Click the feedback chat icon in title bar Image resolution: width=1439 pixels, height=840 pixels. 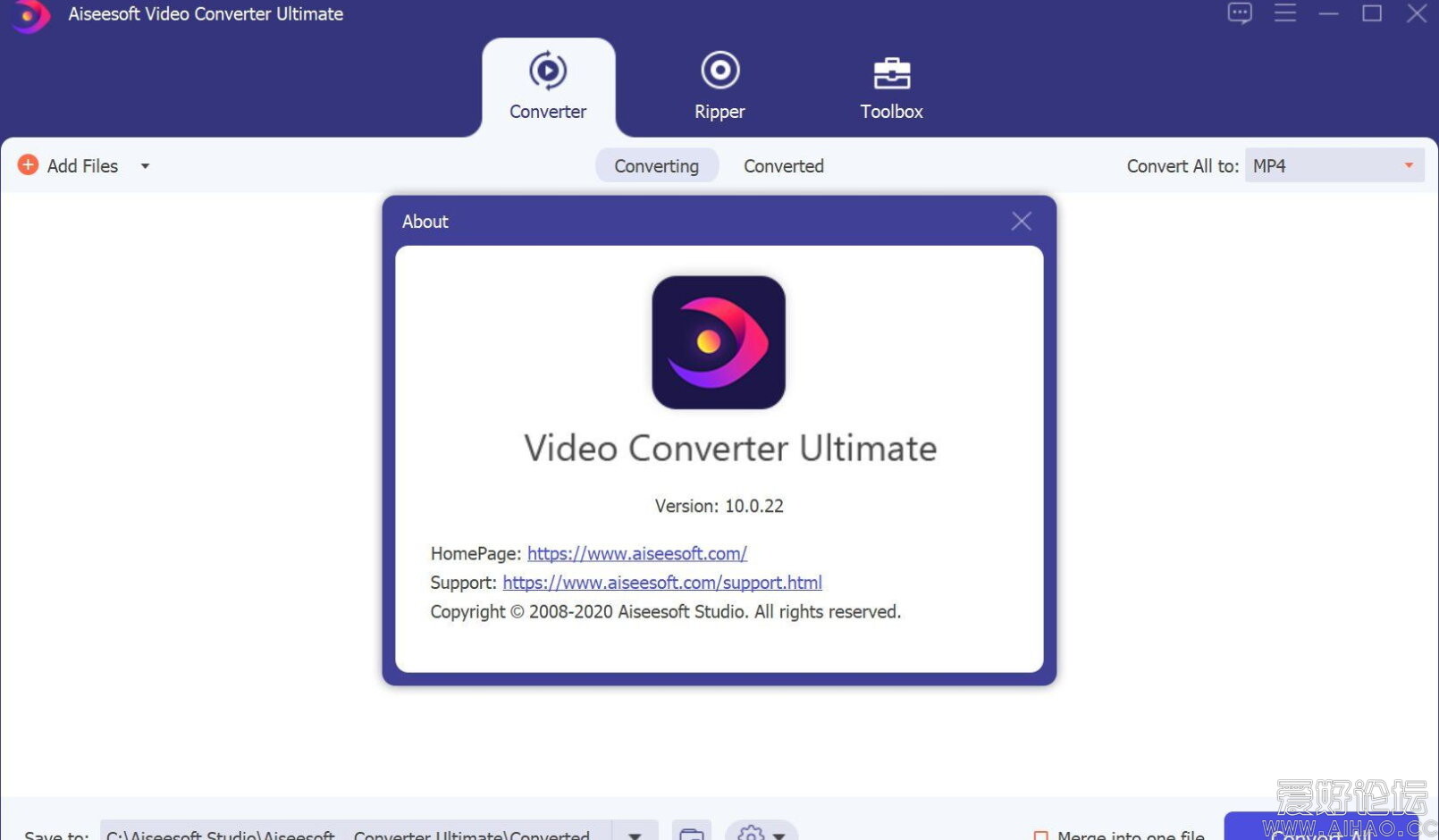1240,13
